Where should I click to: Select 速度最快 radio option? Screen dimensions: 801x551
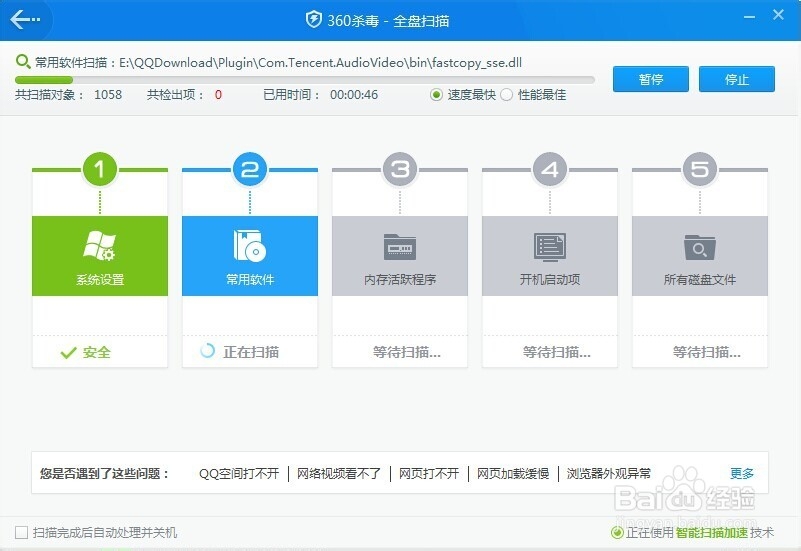tap(436, 95)
